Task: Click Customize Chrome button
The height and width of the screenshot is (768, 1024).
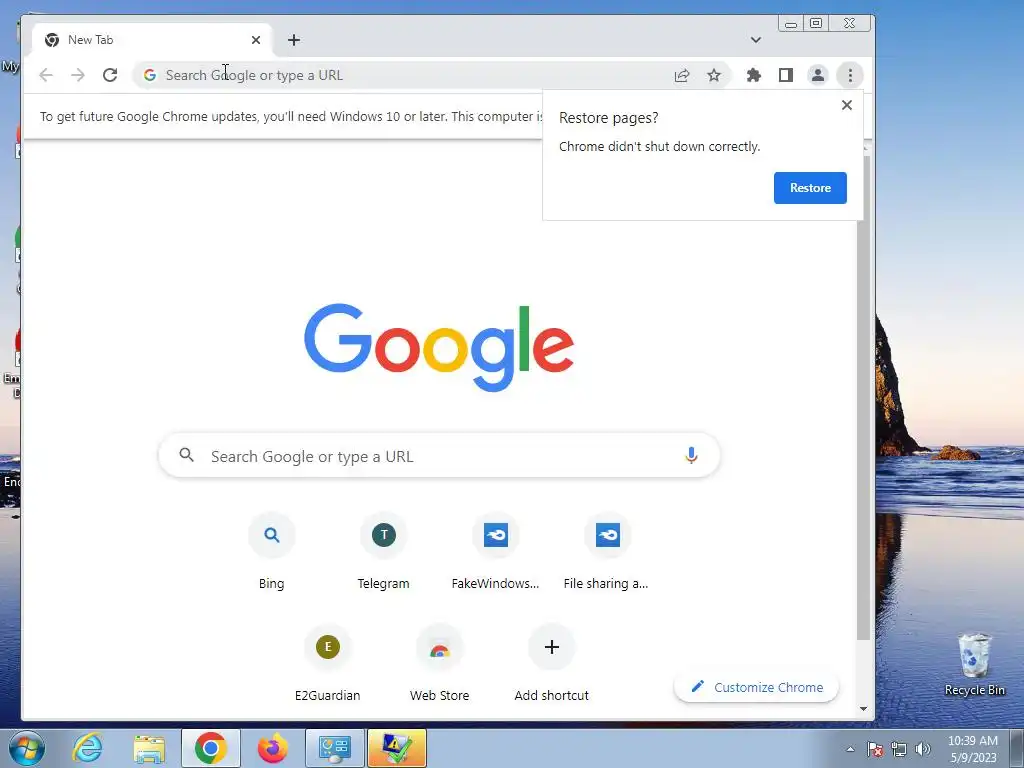Action: click(756, 687)
